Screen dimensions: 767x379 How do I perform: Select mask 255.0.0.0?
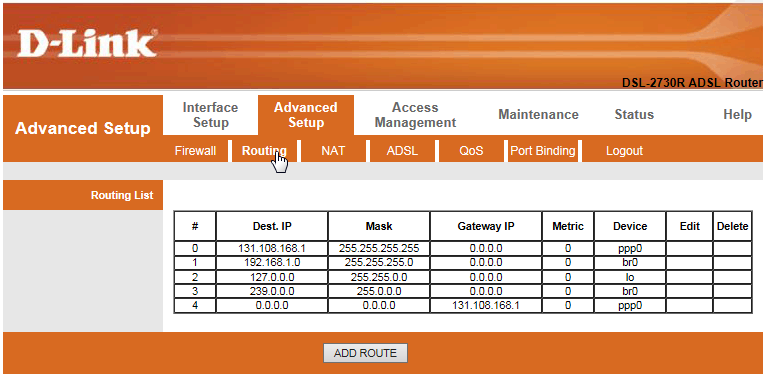(379, 292)
